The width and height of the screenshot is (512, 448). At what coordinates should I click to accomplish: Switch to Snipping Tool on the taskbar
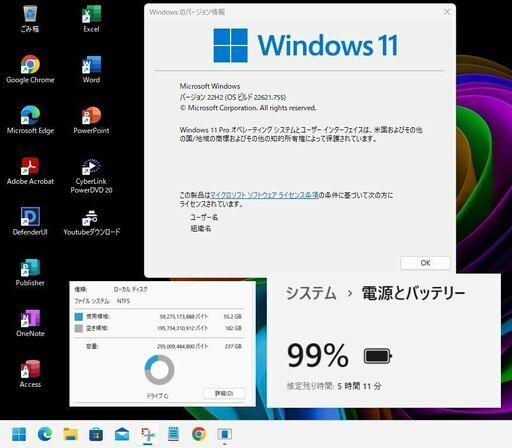pyautogui.click(x=148, y=434)
